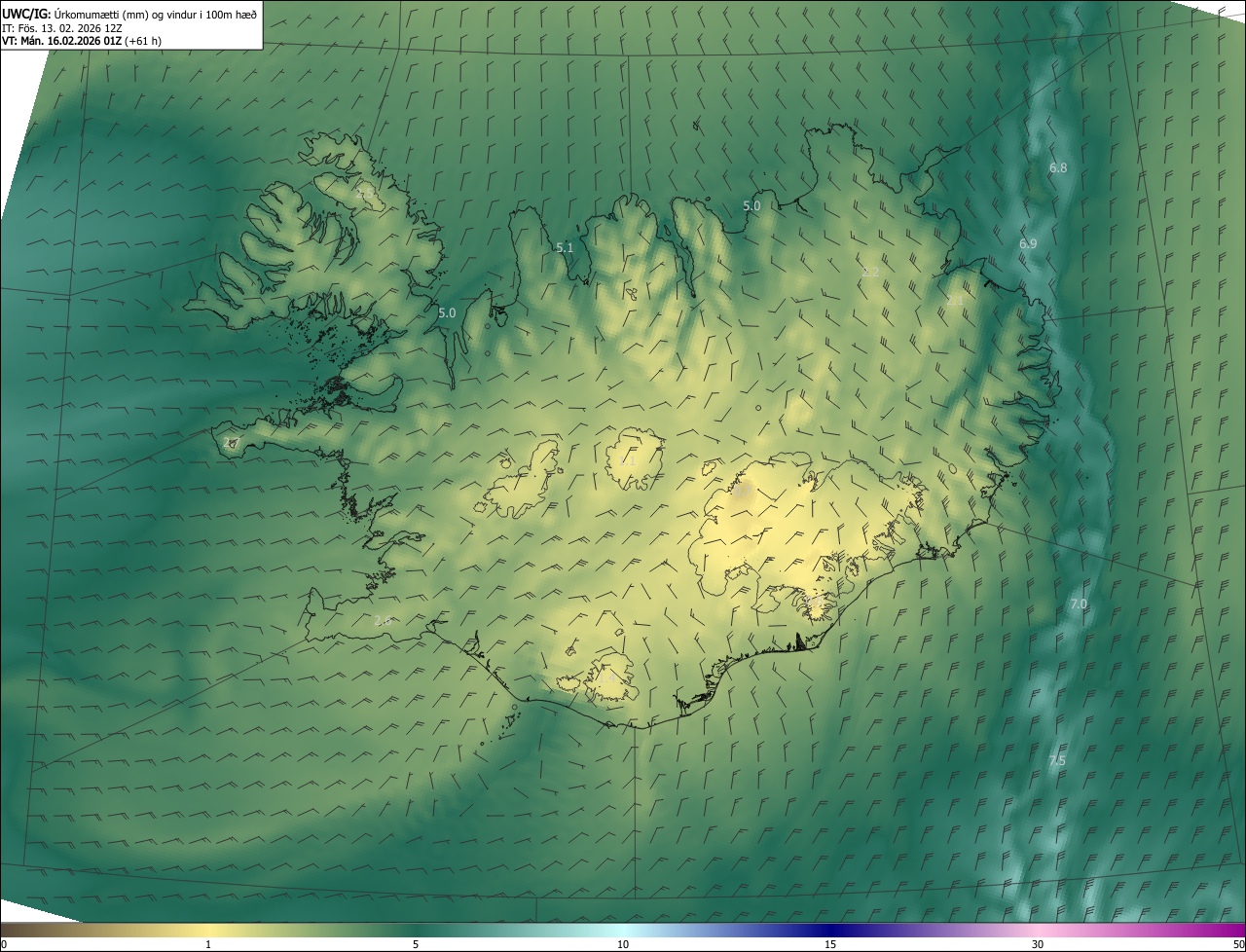Click the 7.0 precipitation value label
Screen dimensions: 1246x952
[x=1079, y=604]
